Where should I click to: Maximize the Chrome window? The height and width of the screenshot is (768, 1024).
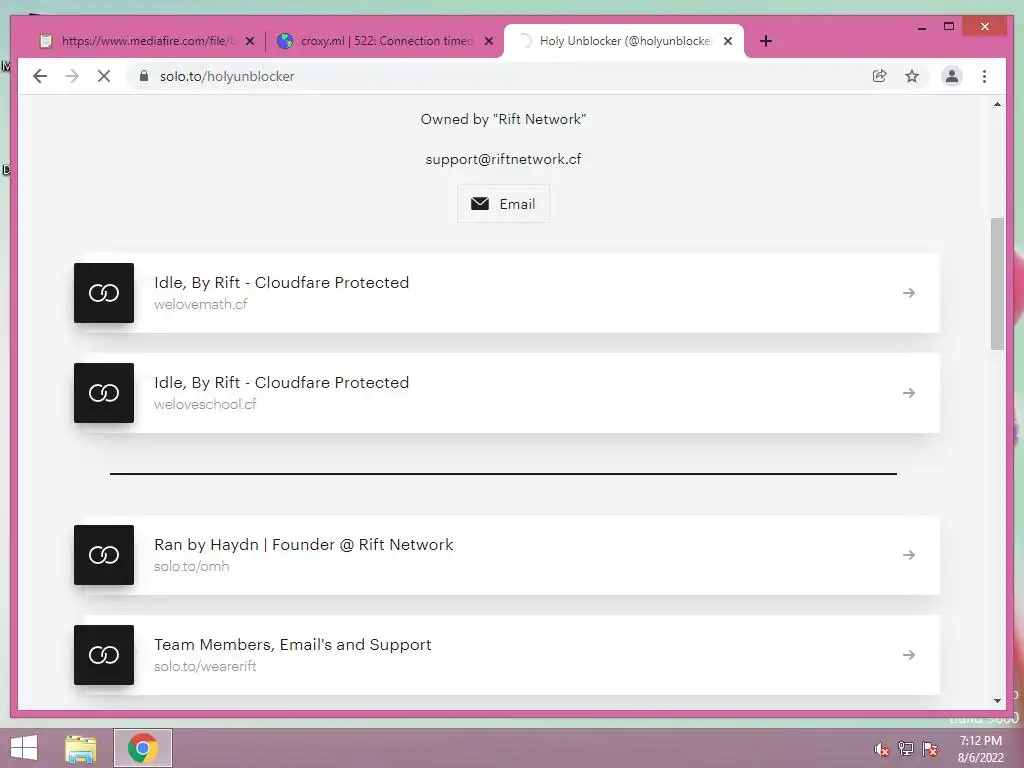949,27
